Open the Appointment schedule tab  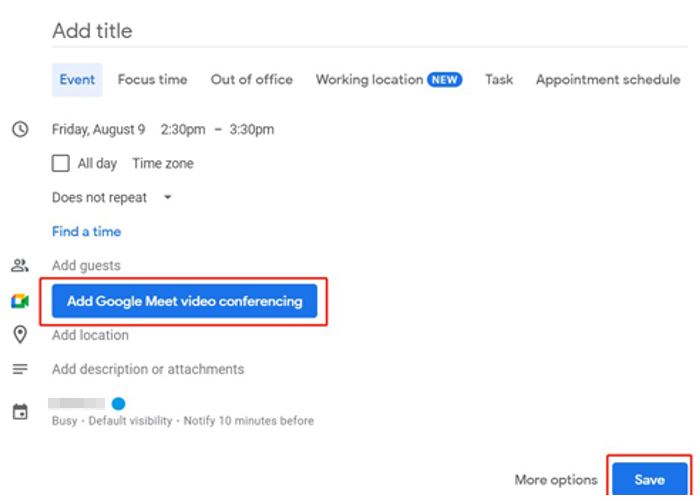pyautogui.click(x=608, y=80)
